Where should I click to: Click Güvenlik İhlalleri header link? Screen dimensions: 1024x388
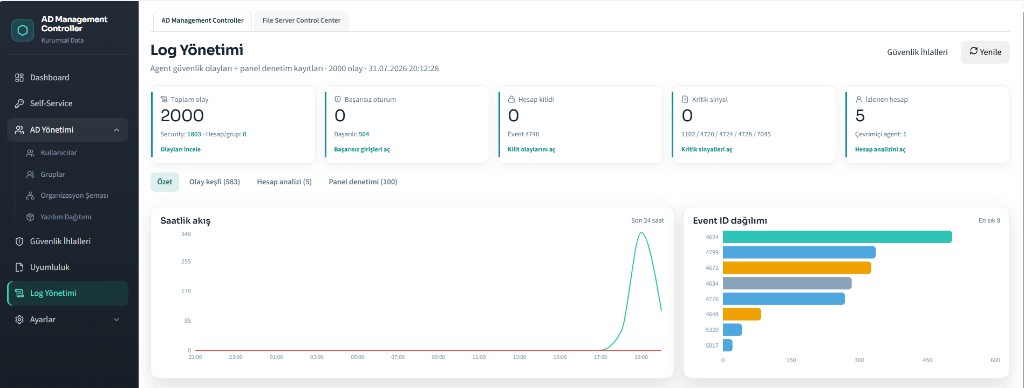coord(917,52)
